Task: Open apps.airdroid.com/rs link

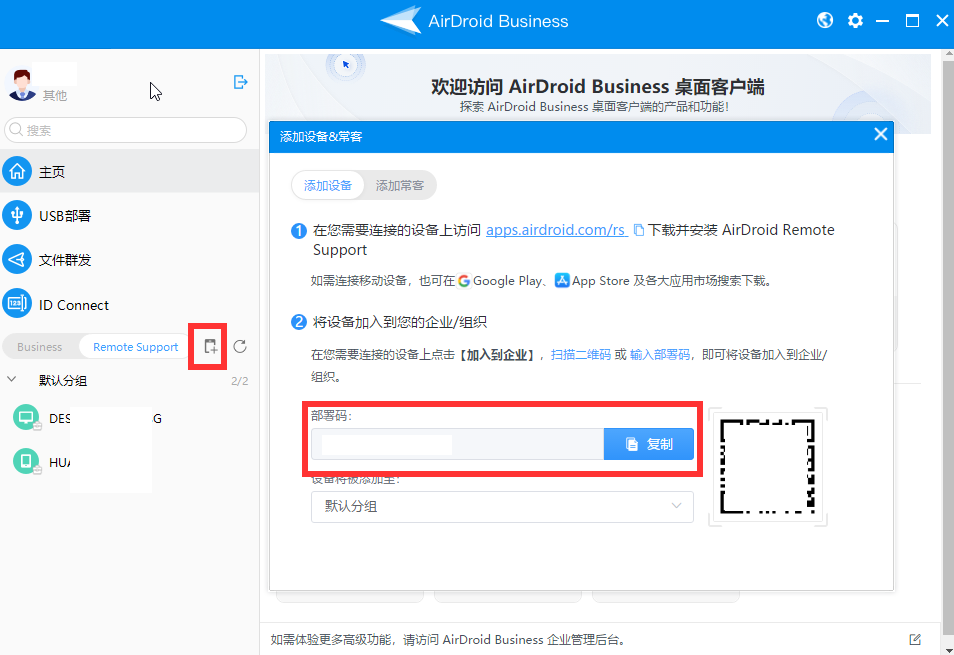Action: coord(556,230)
